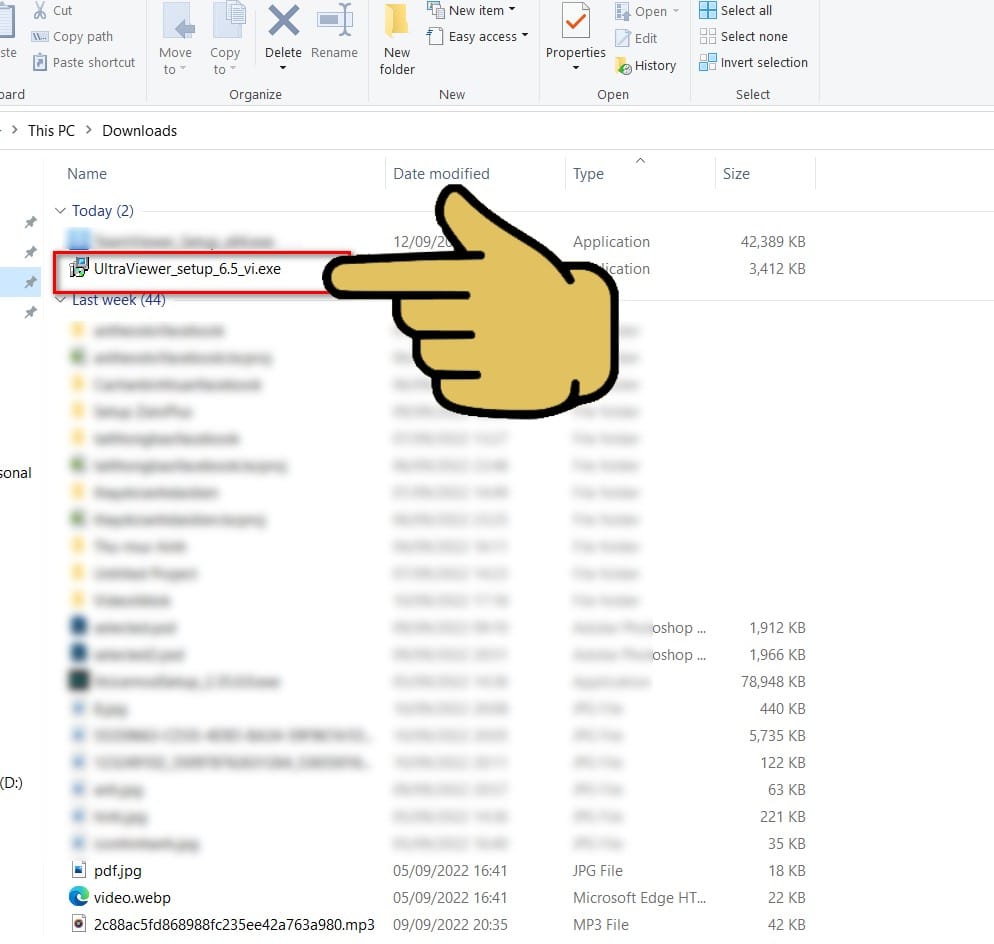Click the Delete X icon
Image resolution: width=994 pixels, height=944 pixels.
click(x=283, y=20)
